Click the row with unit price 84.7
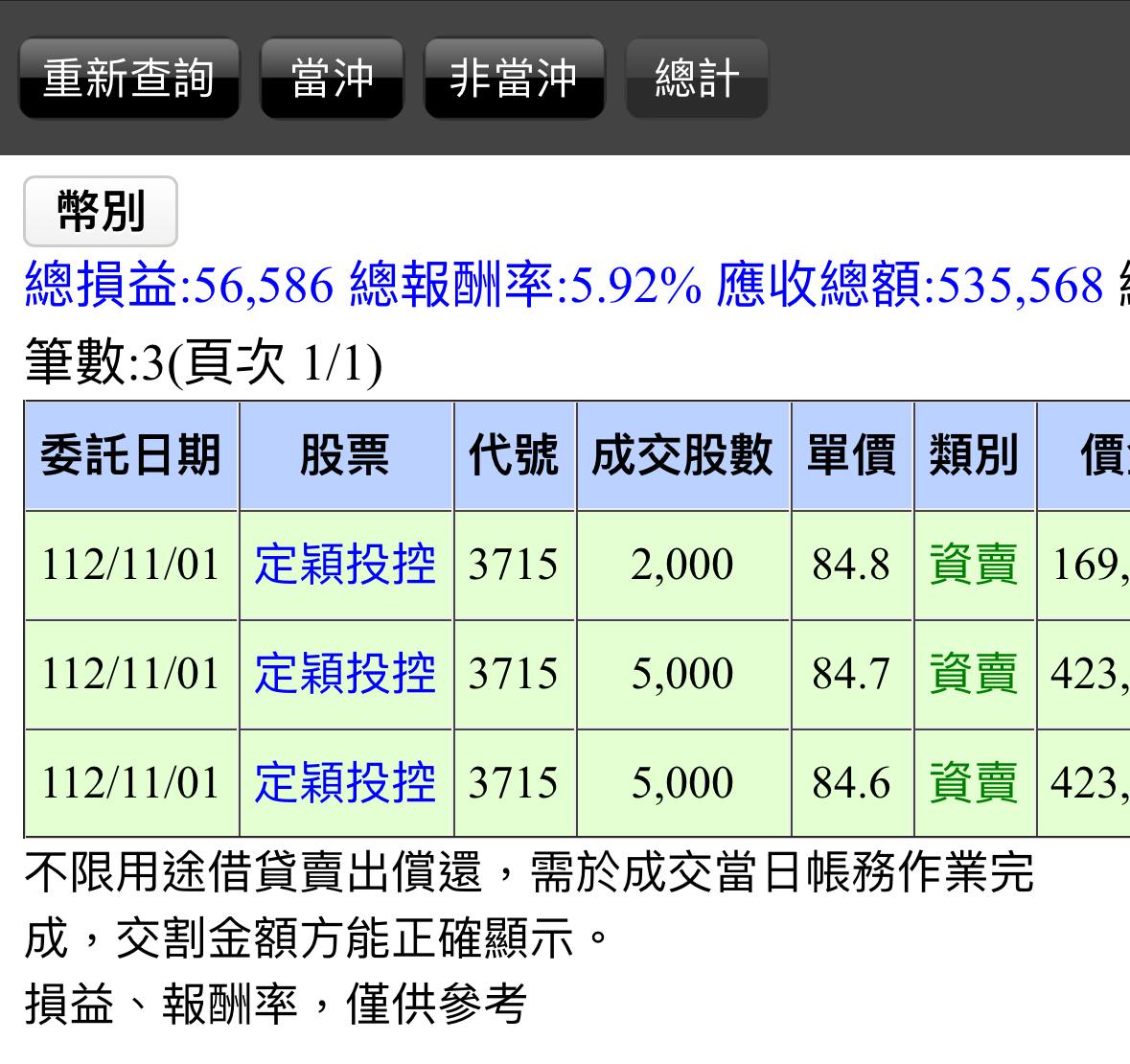 [x=851, y=672]
